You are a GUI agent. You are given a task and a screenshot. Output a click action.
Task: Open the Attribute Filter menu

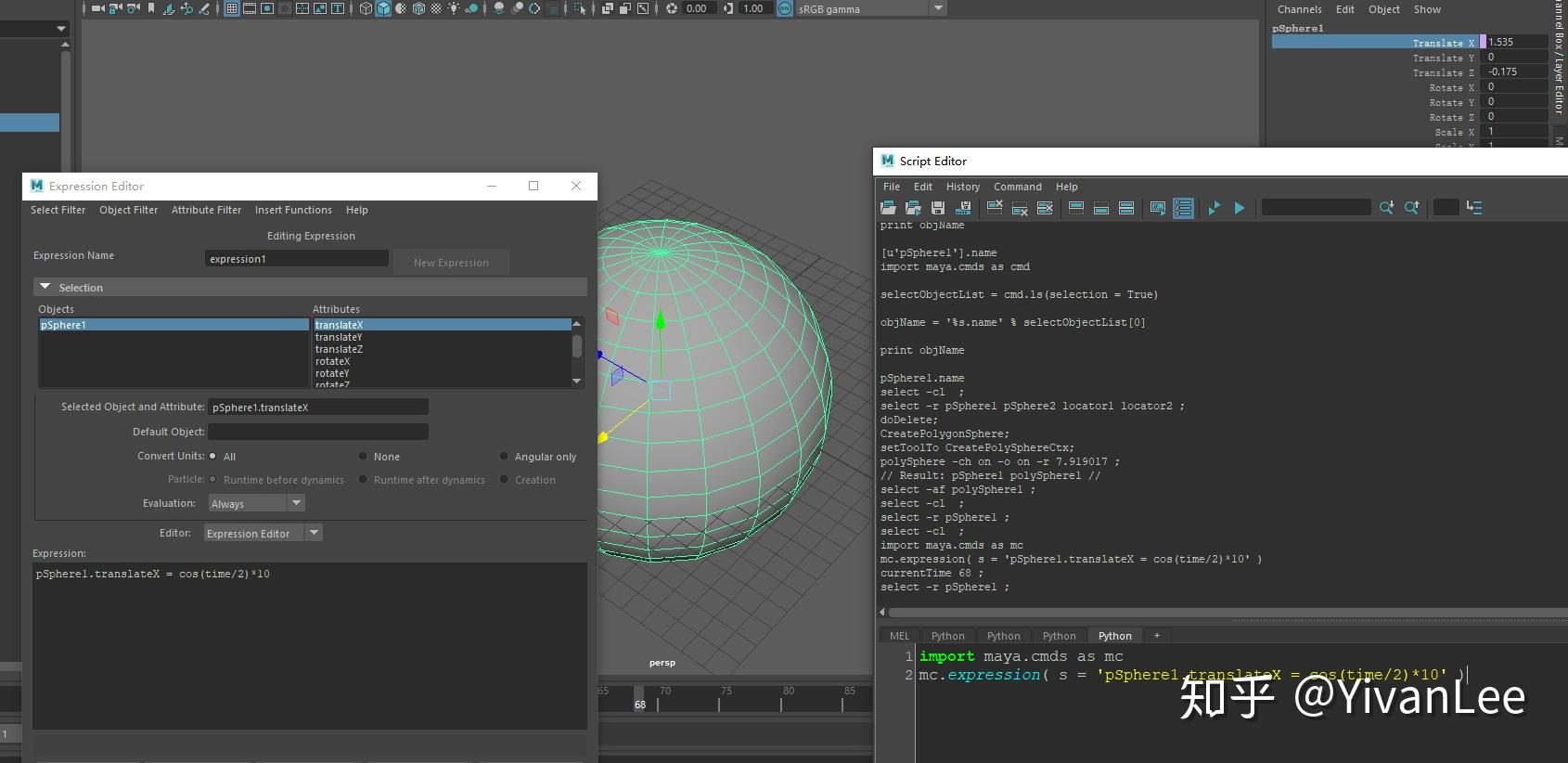tap(206, 210)
